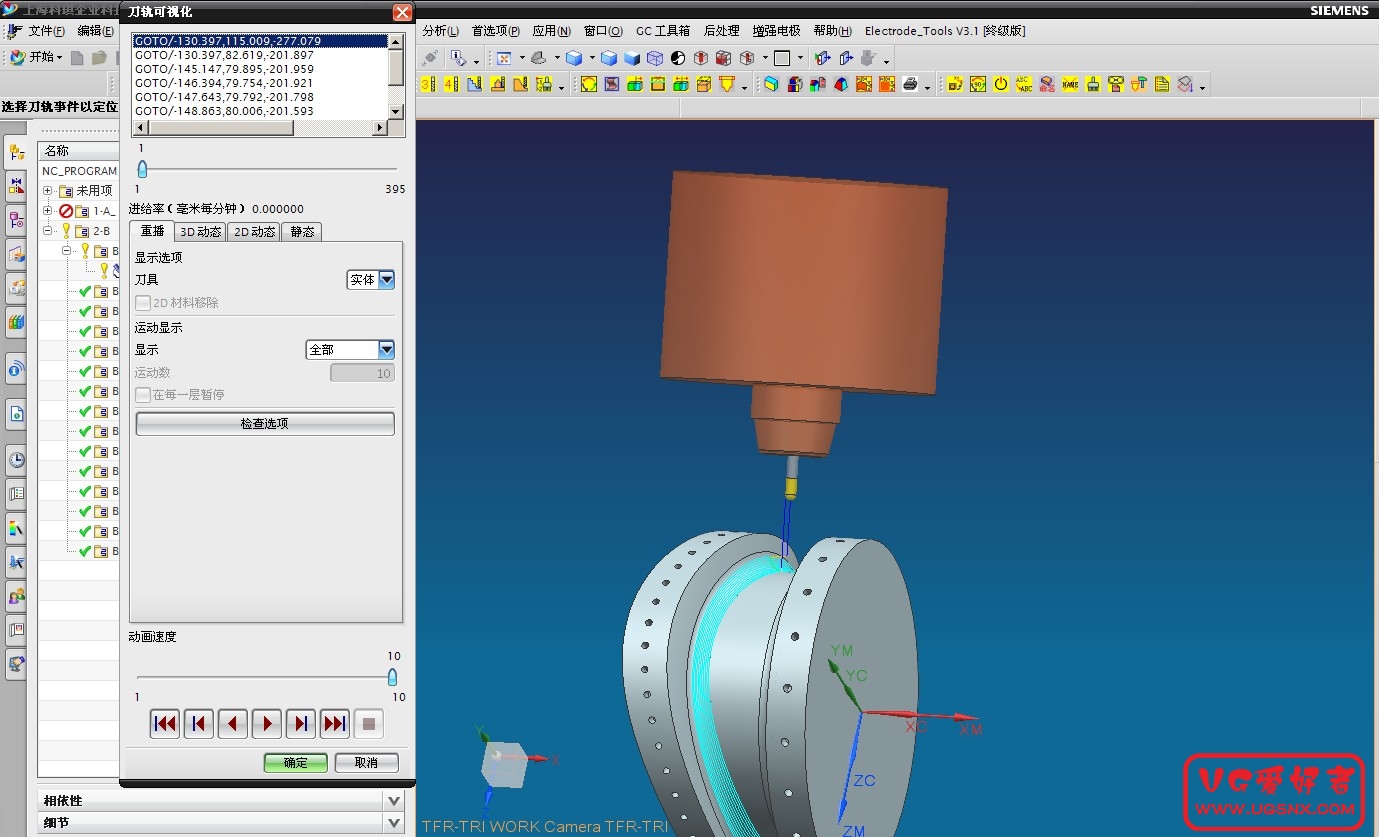The image size is (1379, 837).
Task: Collapse the 2-B program group node
Action: point(47,231)
